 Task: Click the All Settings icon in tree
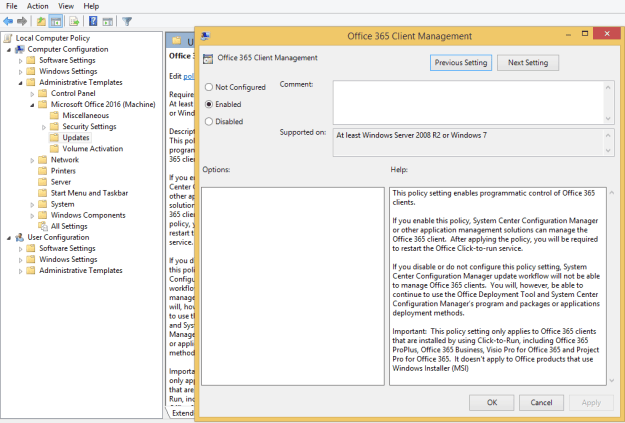coord(43,226)
